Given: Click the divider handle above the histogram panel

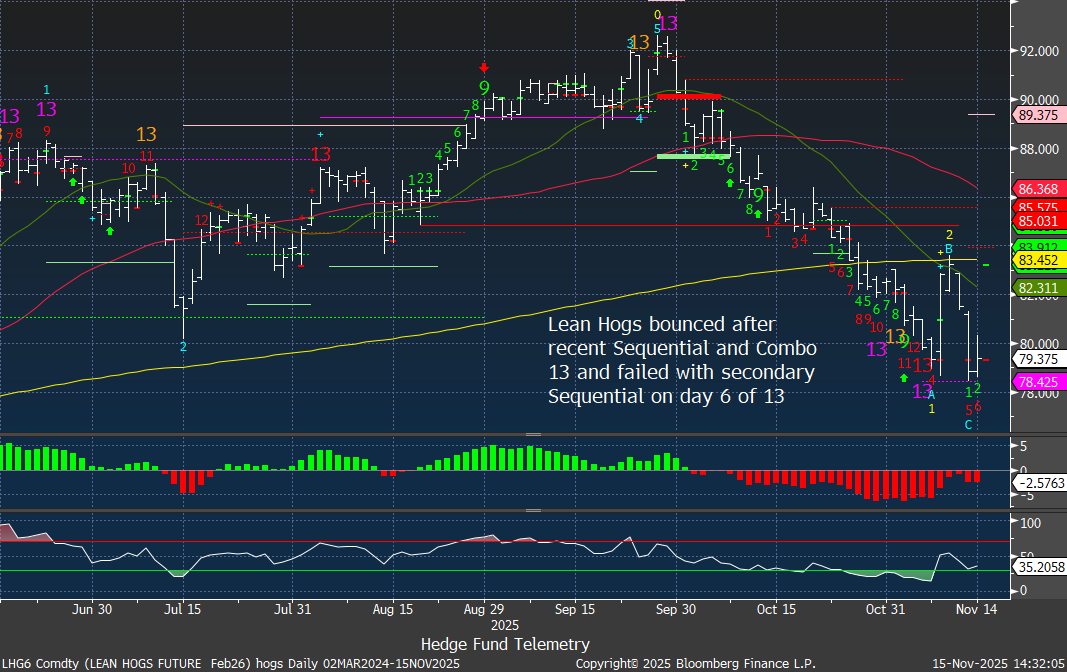Looking at the screenshot, I should (533, 435).
